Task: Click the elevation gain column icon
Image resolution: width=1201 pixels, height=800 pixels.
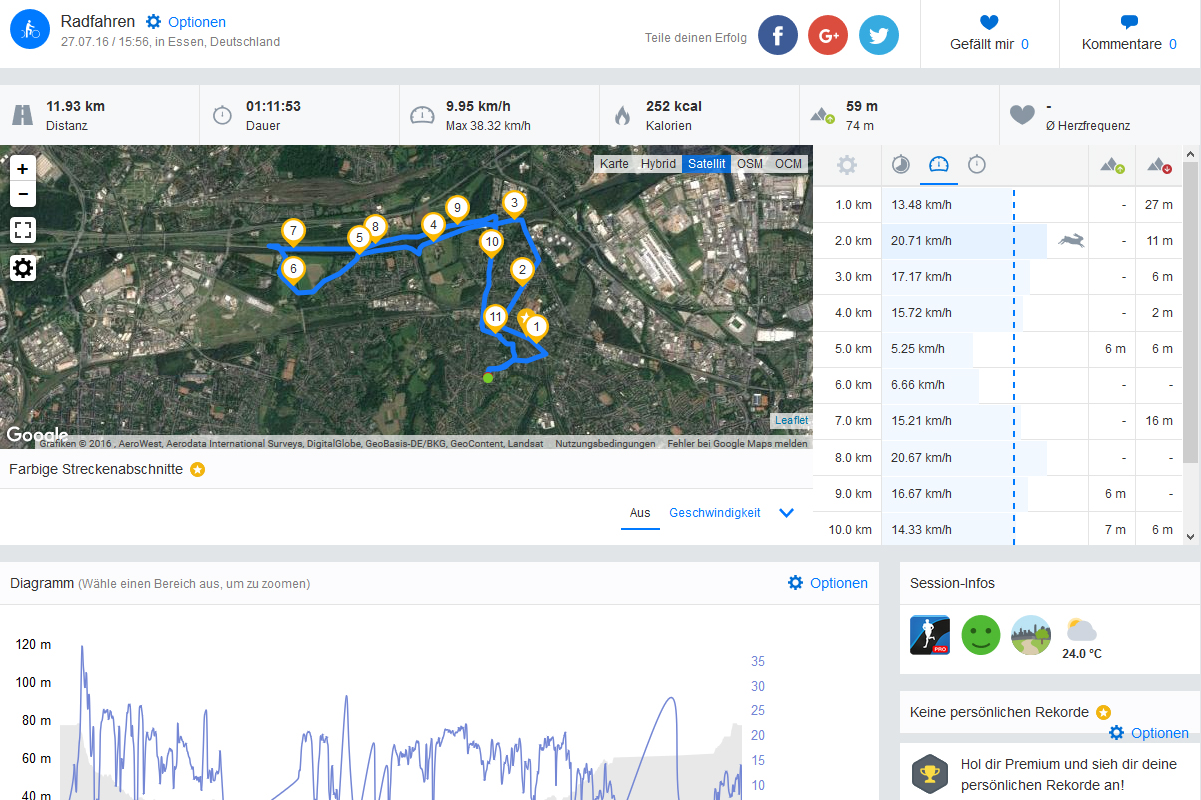Action: point(1112,165)
